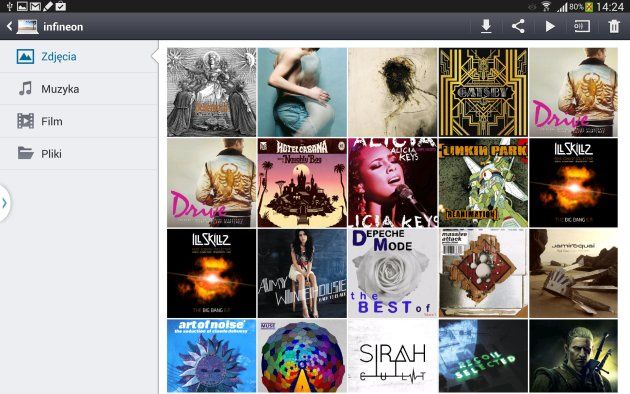Screen dimensions: 630x394
Task: Tap the Wi-Fi status icon
Action: 546,6
